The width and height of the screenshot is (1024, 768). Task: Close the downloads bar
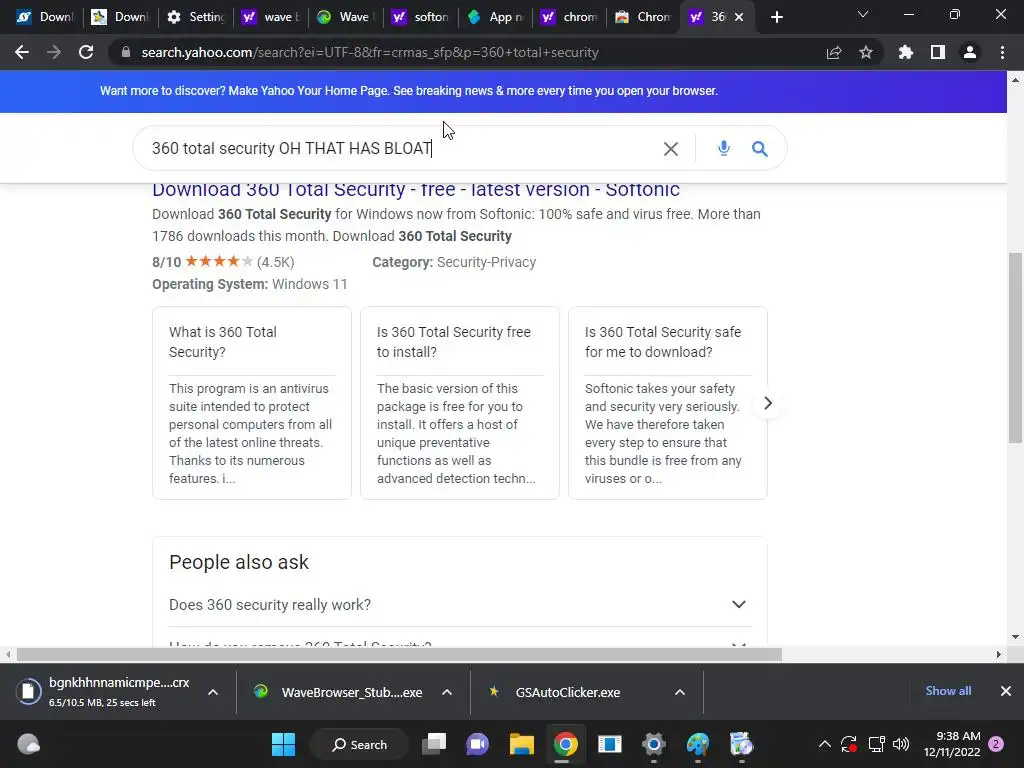point(1006,691)
